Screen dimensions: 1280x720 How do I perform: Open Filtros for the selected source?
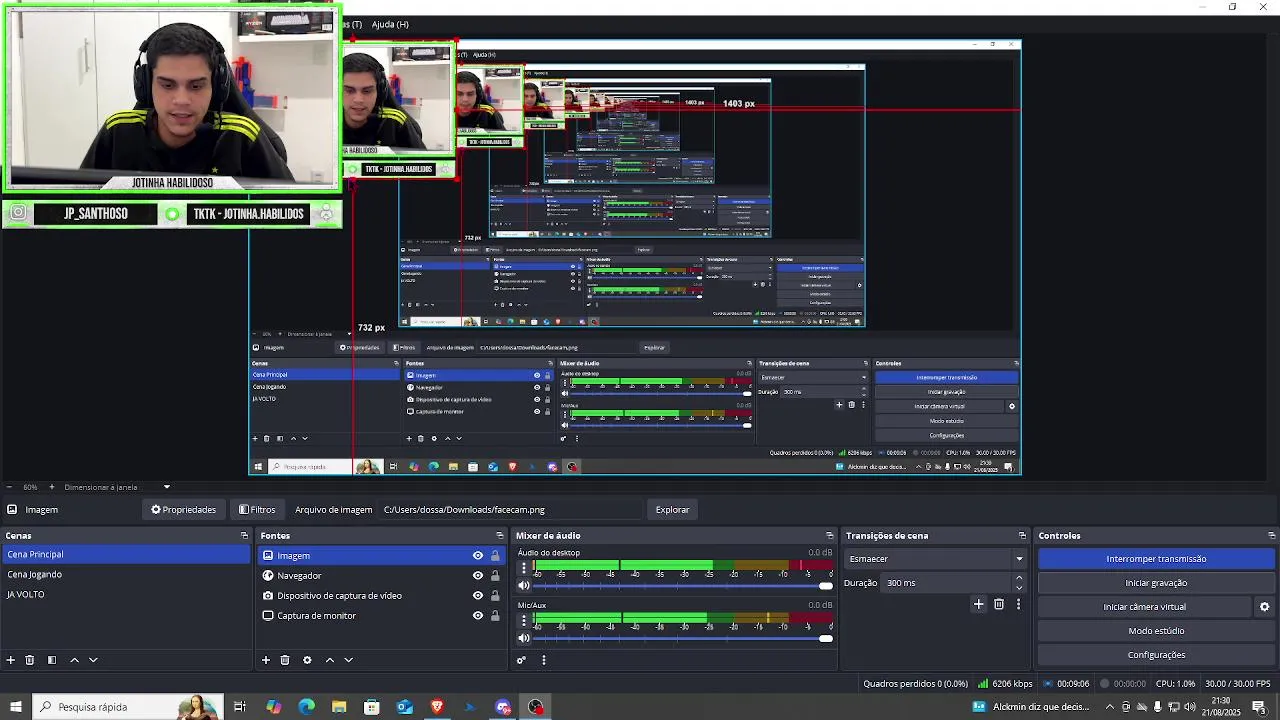click(x=257, y=510)
